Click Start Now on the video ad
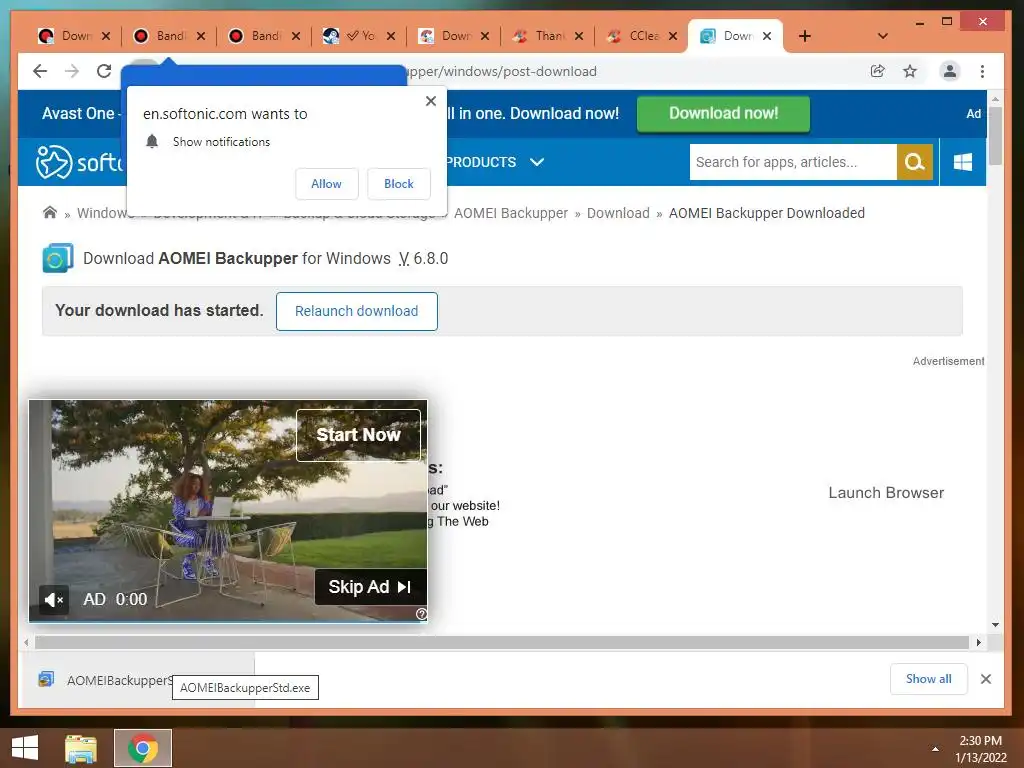1024x768 pixels. click(358, 435)
